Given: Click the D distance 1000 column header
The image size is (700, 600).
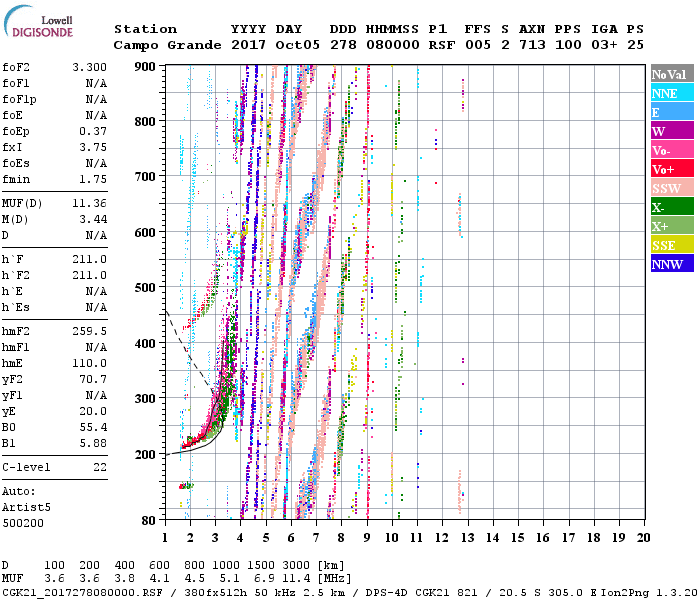Looking at the screenshot, I should tap(226, 566).
